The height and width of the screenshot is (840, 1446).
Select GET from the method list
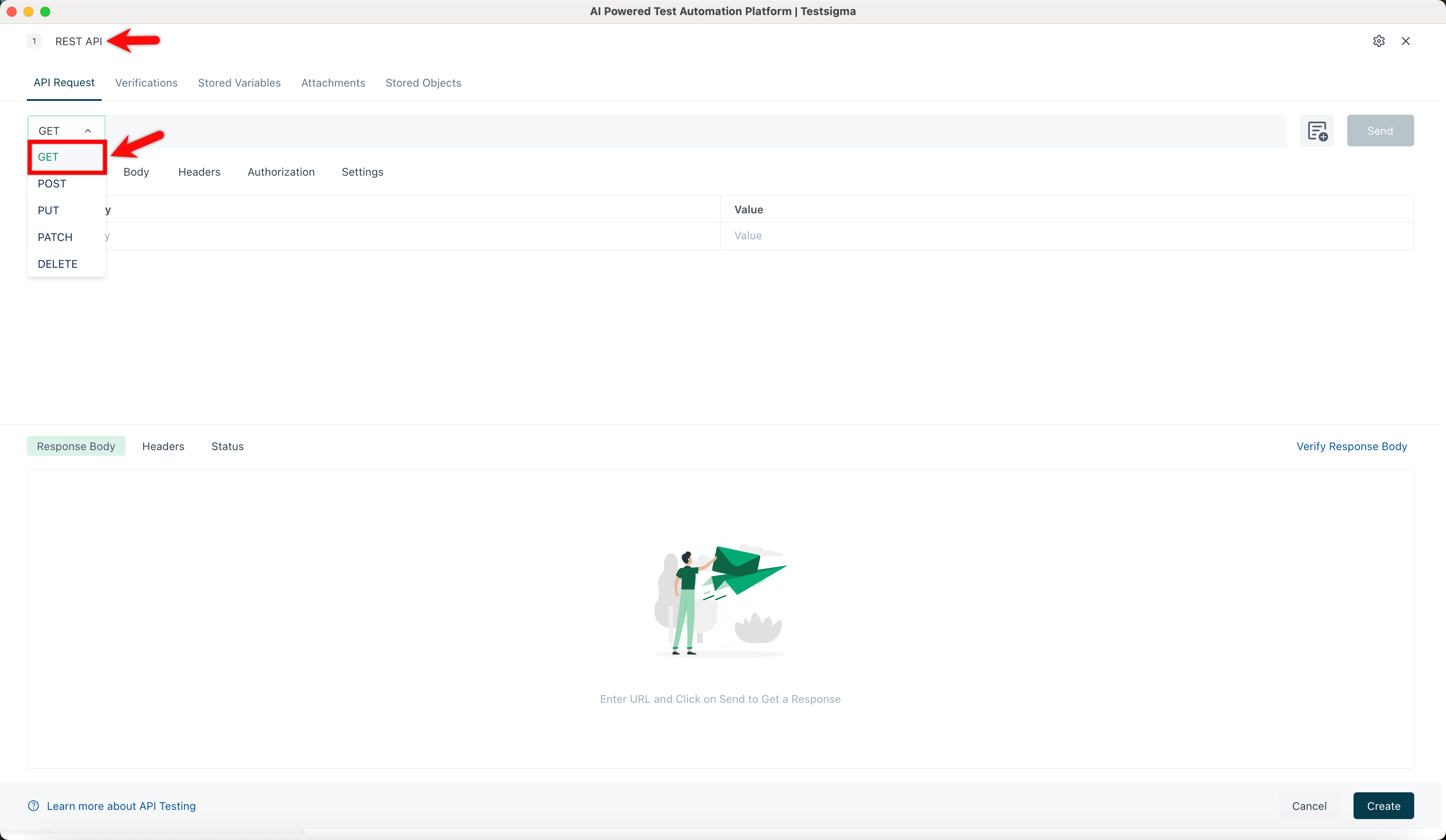[67, 156]
